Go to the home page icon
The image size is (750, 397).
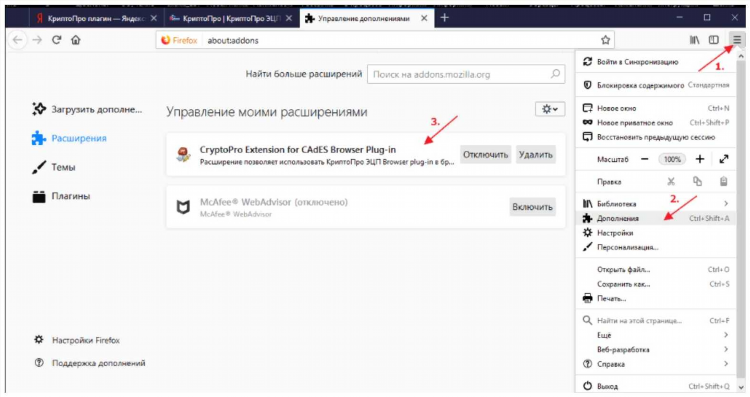coord(76,40)
